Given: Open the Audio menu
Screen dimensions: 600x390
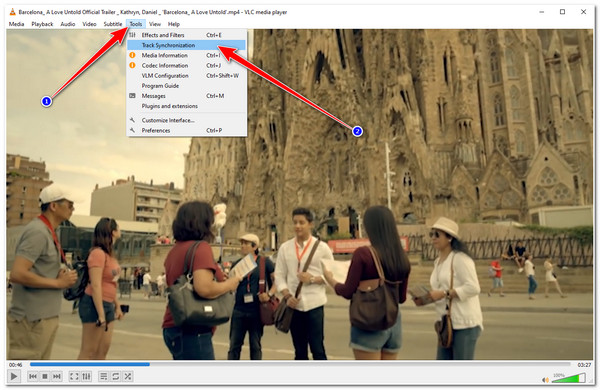Looking at the screenshot, I should (x=68, y=24).
